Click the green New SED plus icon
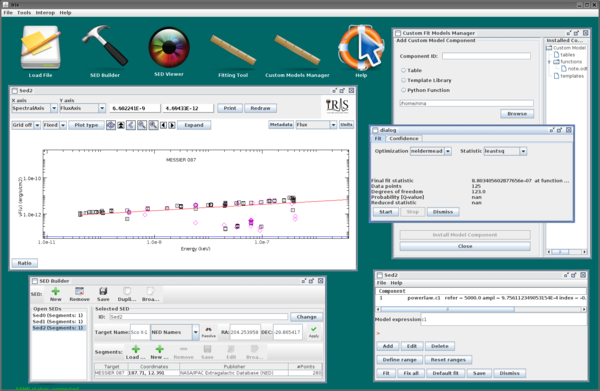Viewport: 600px width, 391px height. pyautogui.click(x=55, y=292)
